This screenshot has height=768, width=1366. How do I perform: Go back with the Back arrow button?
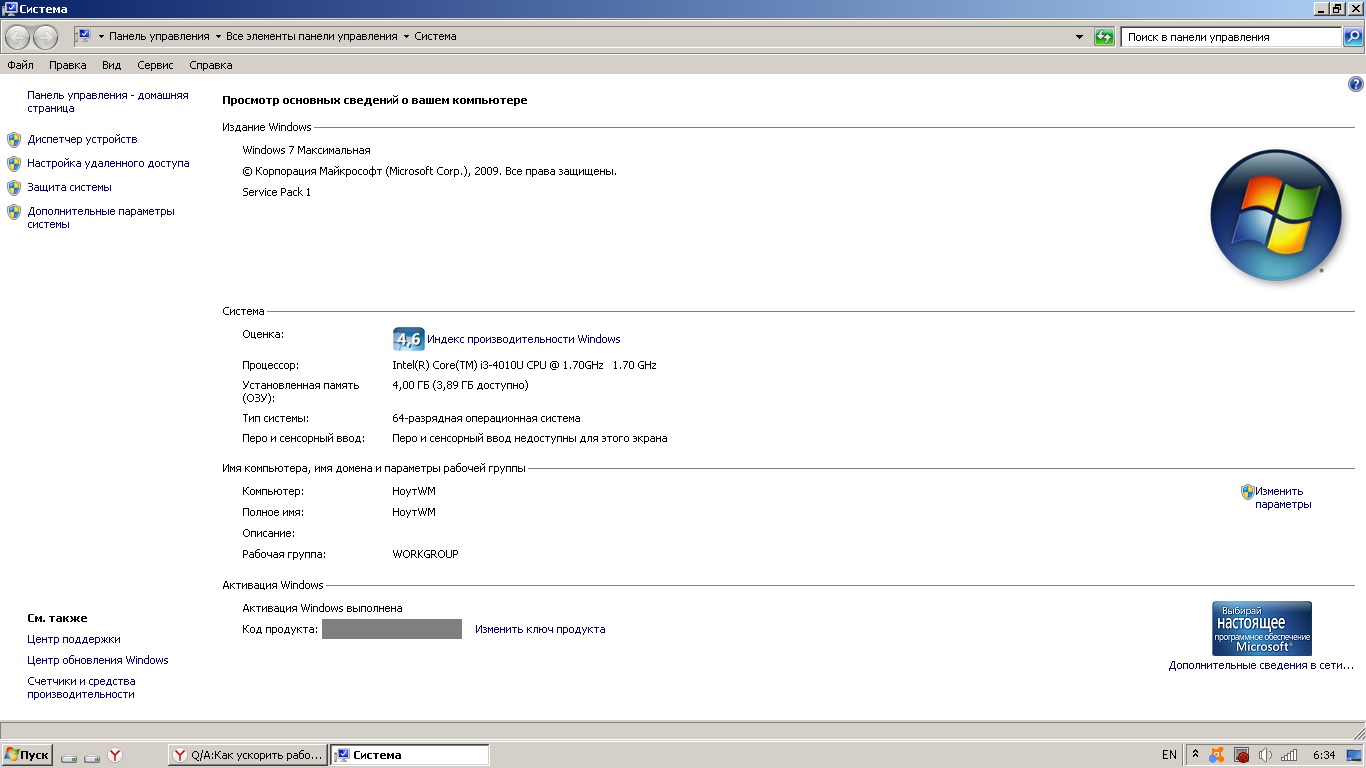click(18, 37)
